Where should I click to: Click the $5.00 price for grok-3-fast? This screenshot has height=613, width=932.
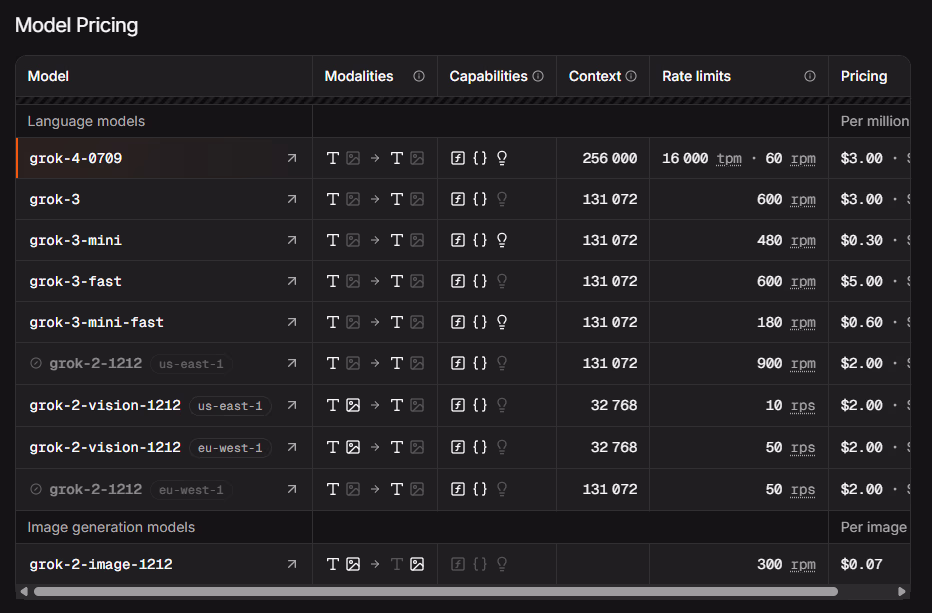click(862, 281)
